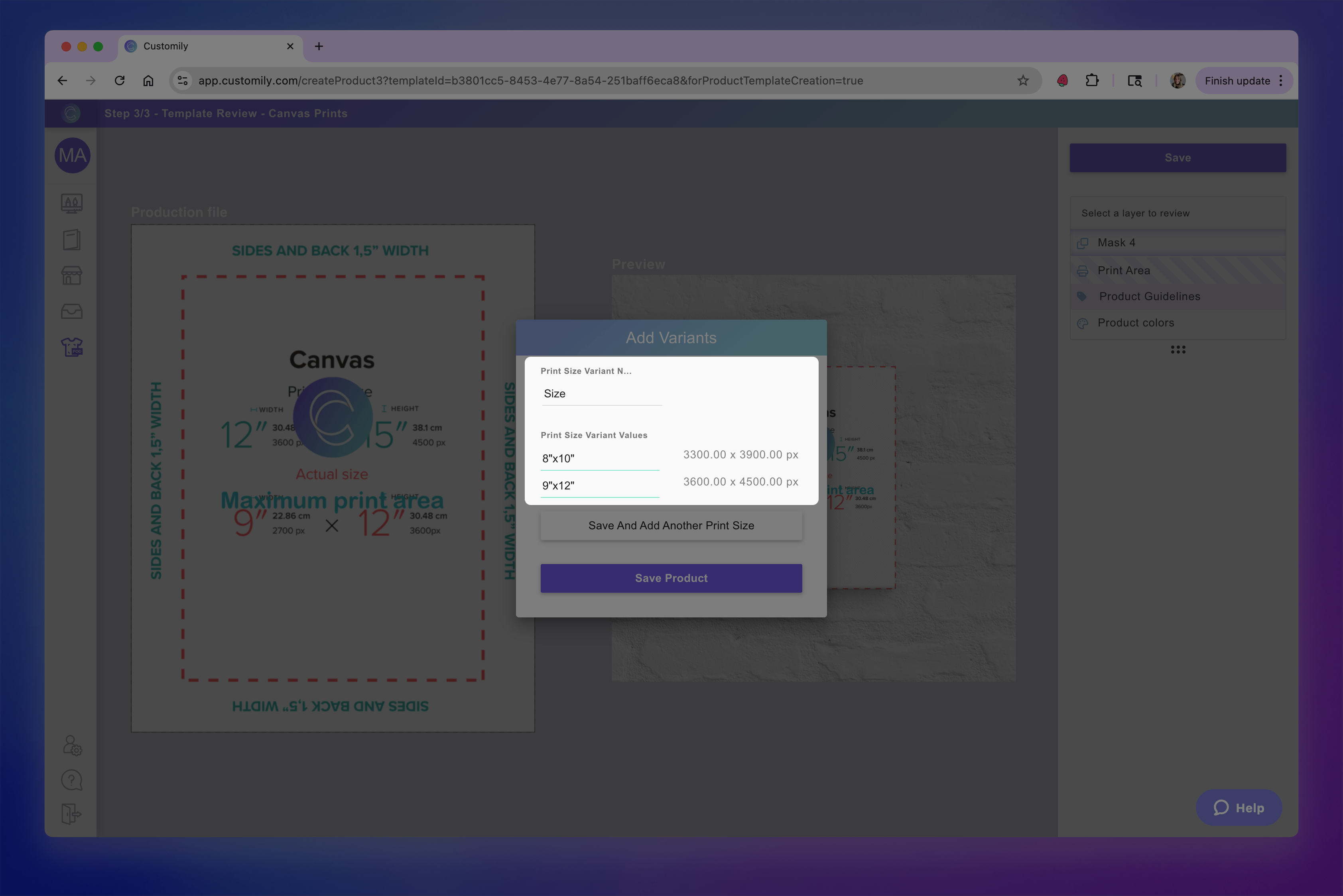The height and width of the screenshot is (896, 1343).
Task: Click the t-shirt POD products sidebar icon
Action: pos(71,347)
